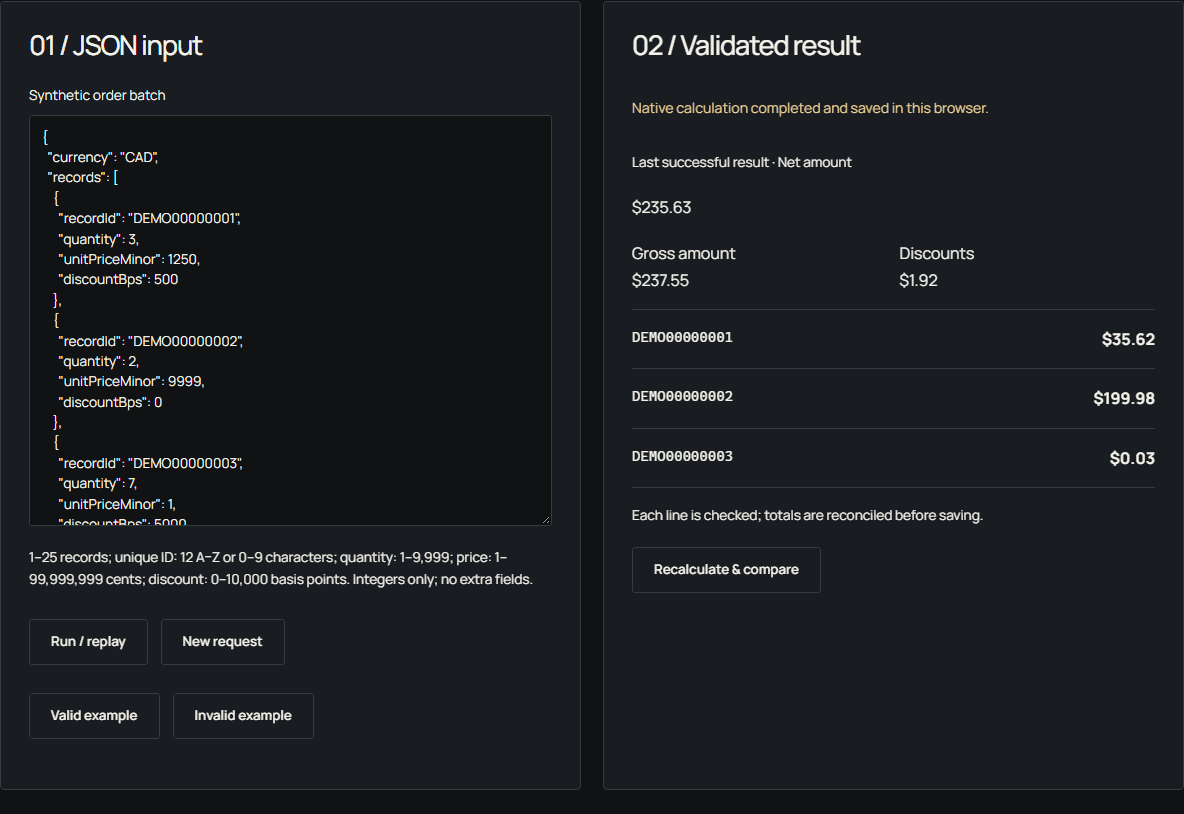Click the Discounts value $1.92
The height and width of the screenshot is (814, 1184).
tap(918, 281)
